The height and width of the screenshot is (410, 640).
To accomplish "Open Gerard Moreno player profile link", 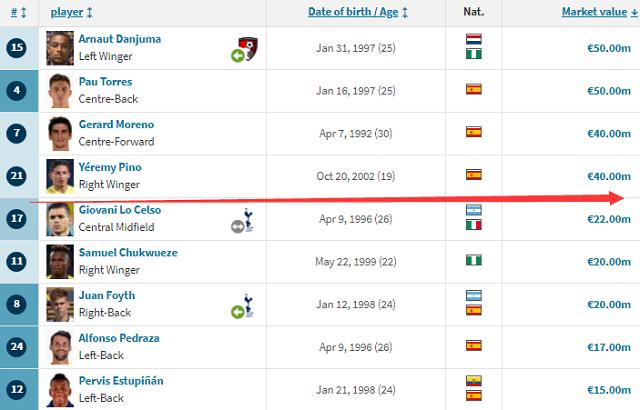I will pos(116,124).
